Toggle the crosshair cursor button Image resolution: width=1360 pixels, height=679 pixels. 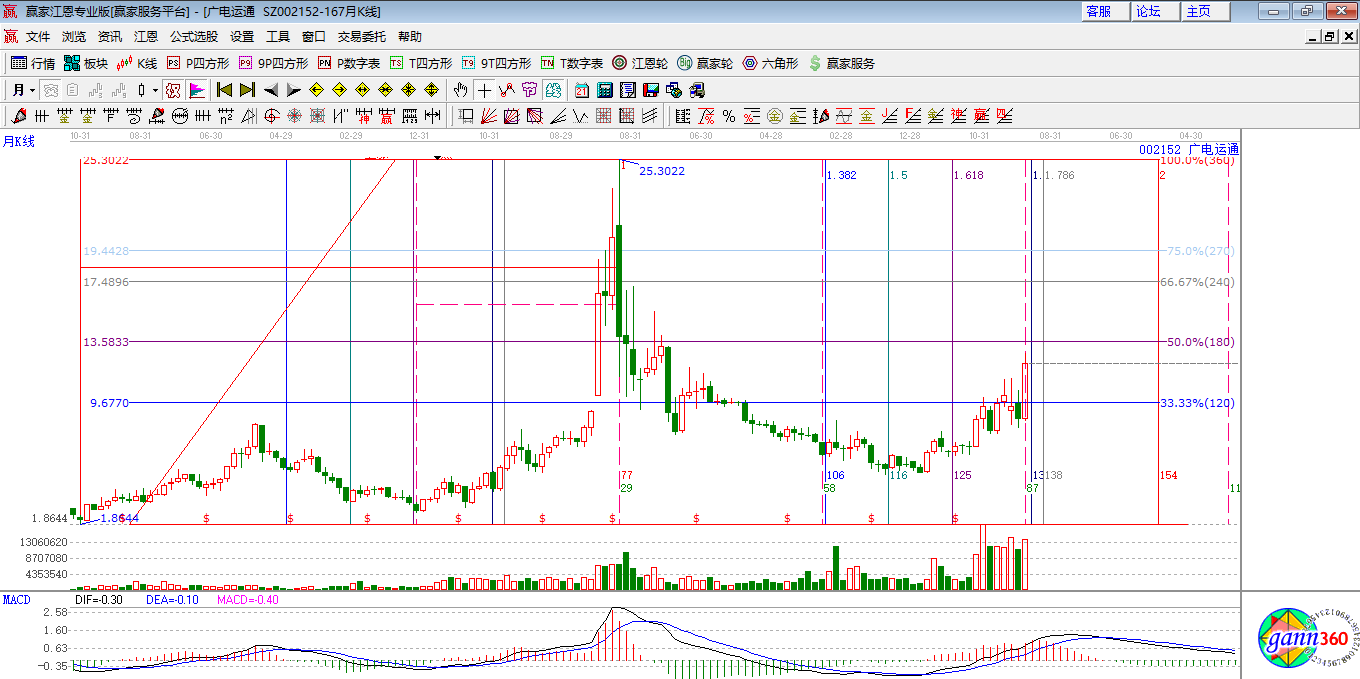(x=484, y=90)
